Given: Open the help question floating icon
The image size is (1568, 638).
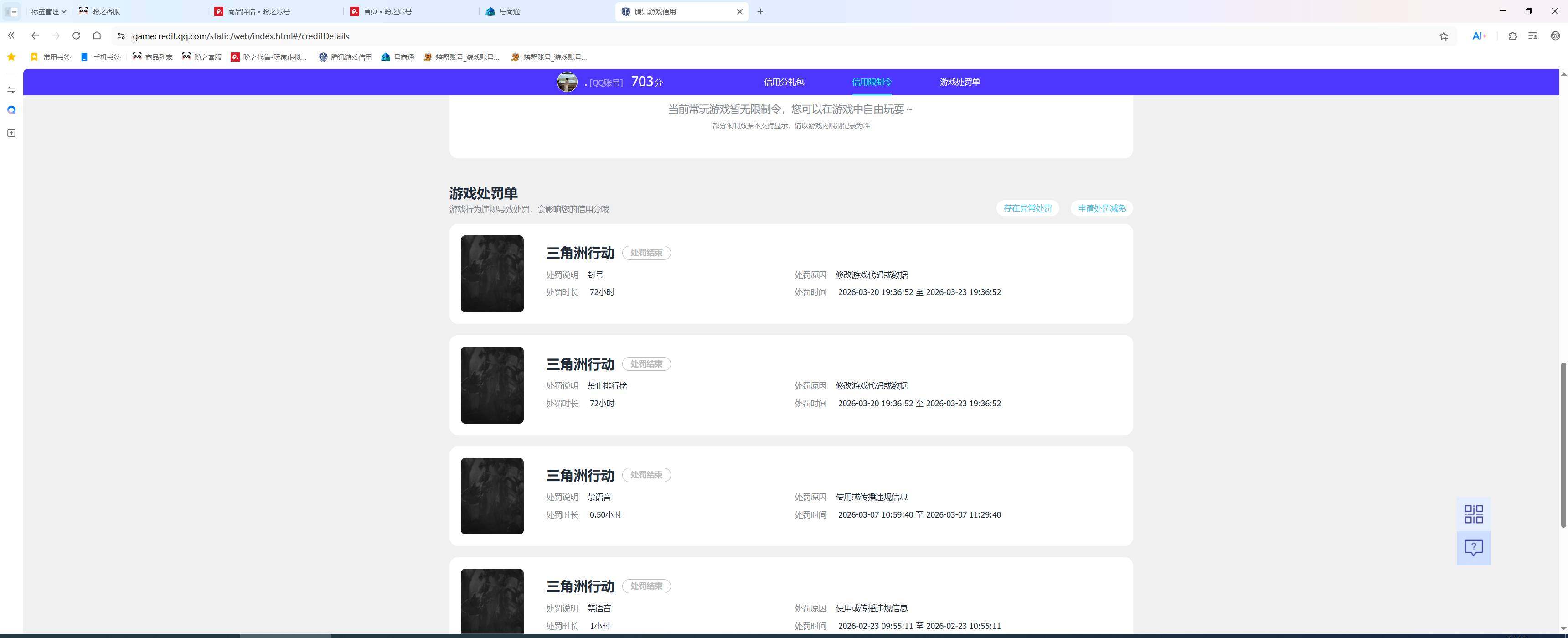Looking at the screenshot, I should click(x=1473, y=548).
